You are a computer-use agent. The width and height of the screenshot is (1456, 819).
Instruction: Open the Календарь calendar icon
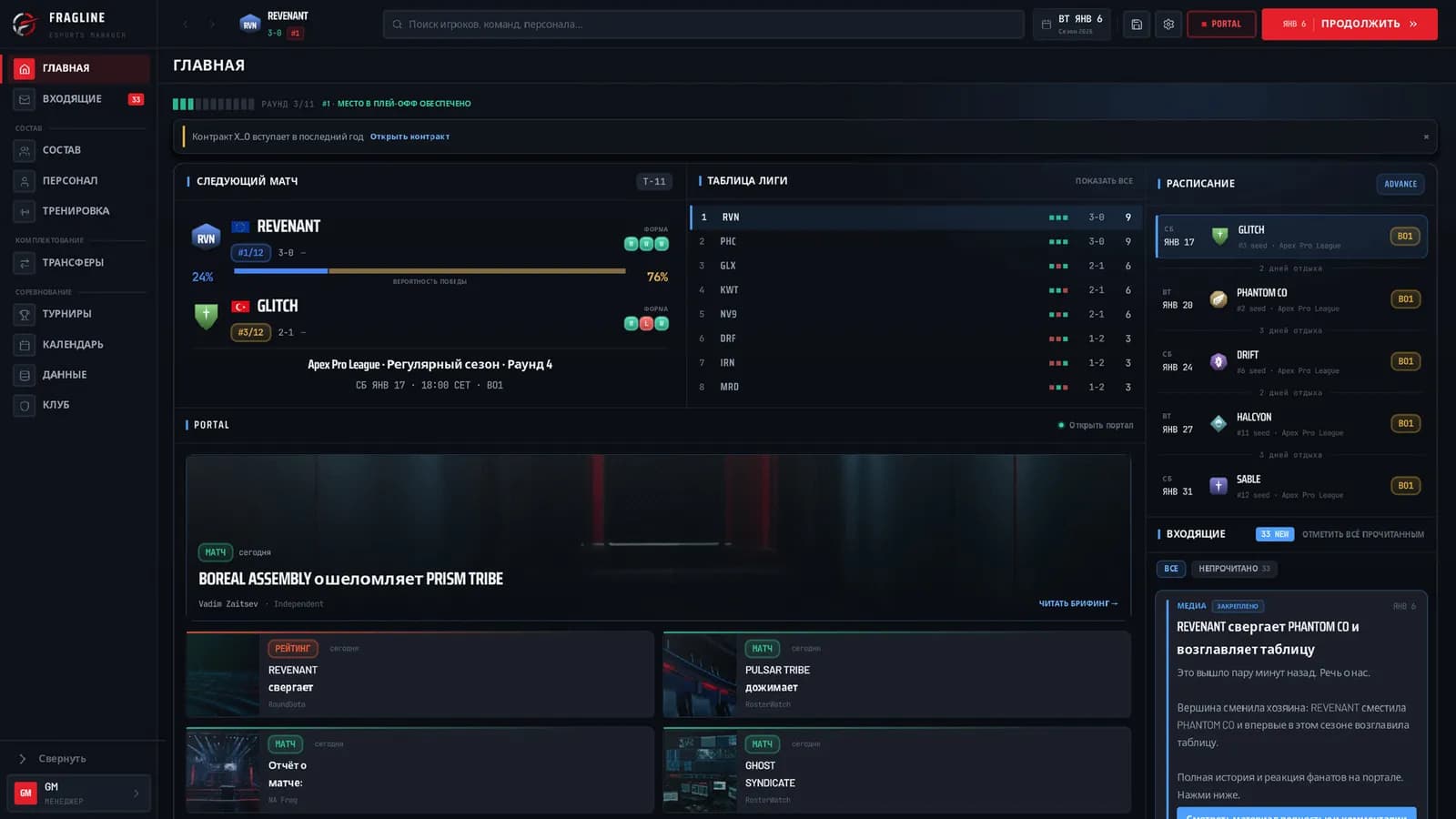pos(25,345)
